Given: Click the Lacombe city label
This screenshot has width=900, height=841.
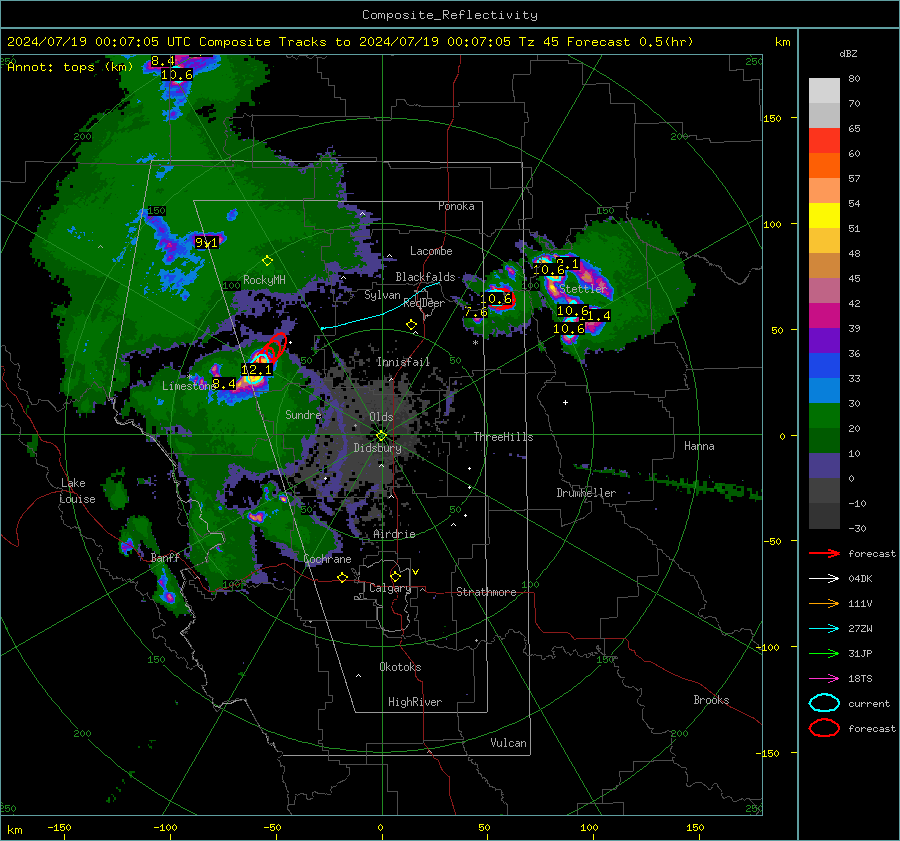Looking at the screenshot, I should (x=431, y=251).
